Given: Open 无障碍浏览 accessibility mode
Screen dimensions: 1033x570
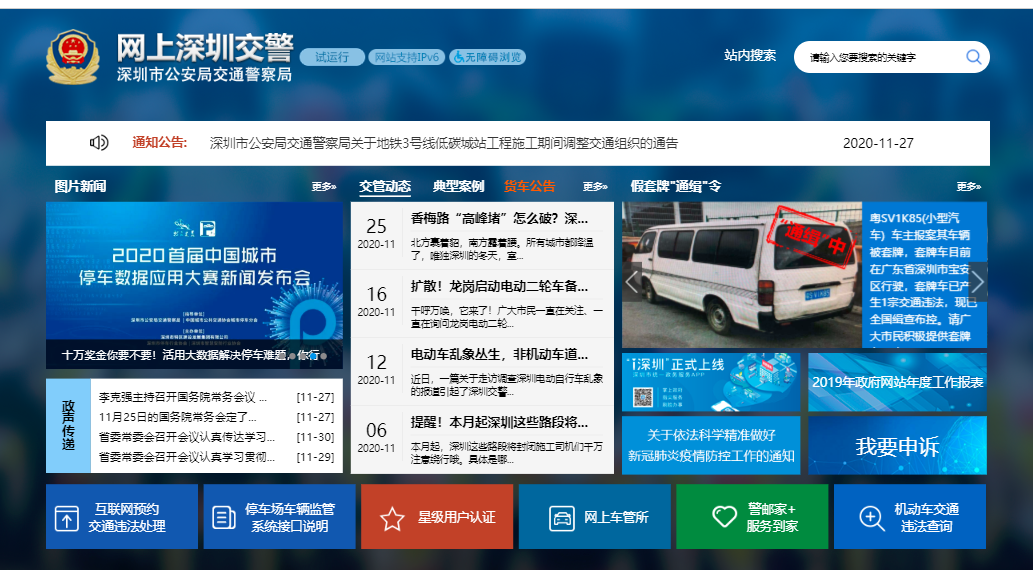Looking at the screenshot, I should click(488, 57).
